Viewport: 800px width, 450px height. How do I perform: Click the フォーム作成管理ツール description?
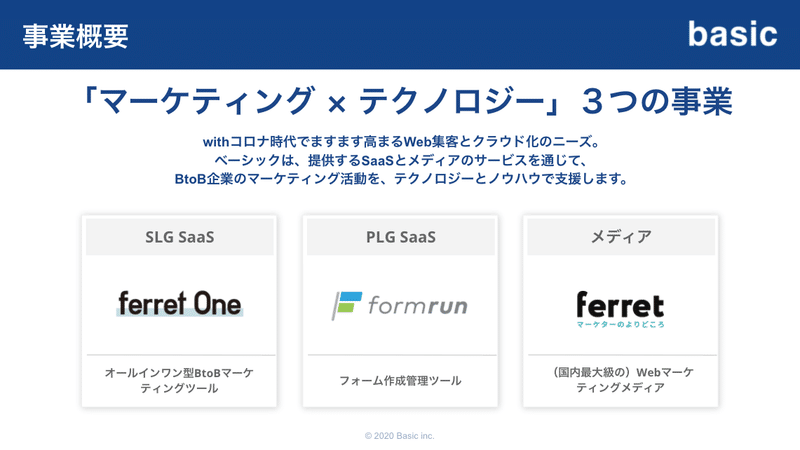[x=400, y=381]
